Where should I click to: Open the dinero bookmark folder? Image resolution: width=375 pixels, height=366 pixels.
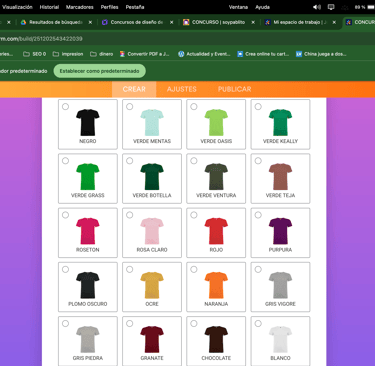pos(102,54)
